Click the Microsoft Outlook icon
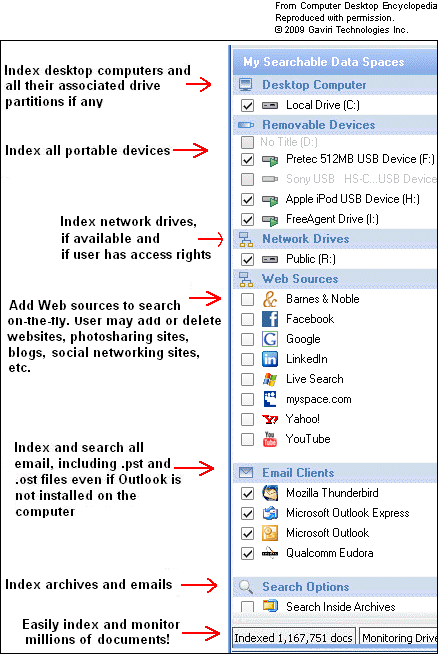This screenshot has height=654, width=438. [270, 533]
